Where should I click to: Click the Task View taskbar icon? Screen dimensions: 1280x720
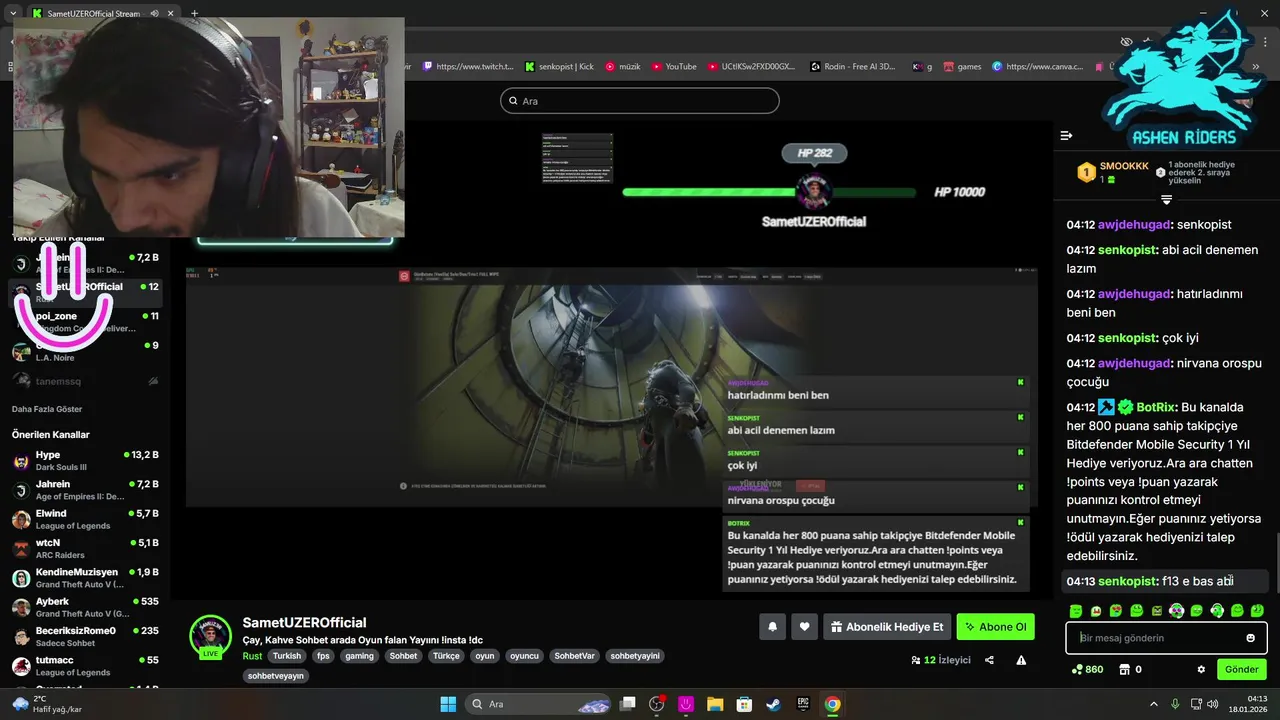point(628,704)
